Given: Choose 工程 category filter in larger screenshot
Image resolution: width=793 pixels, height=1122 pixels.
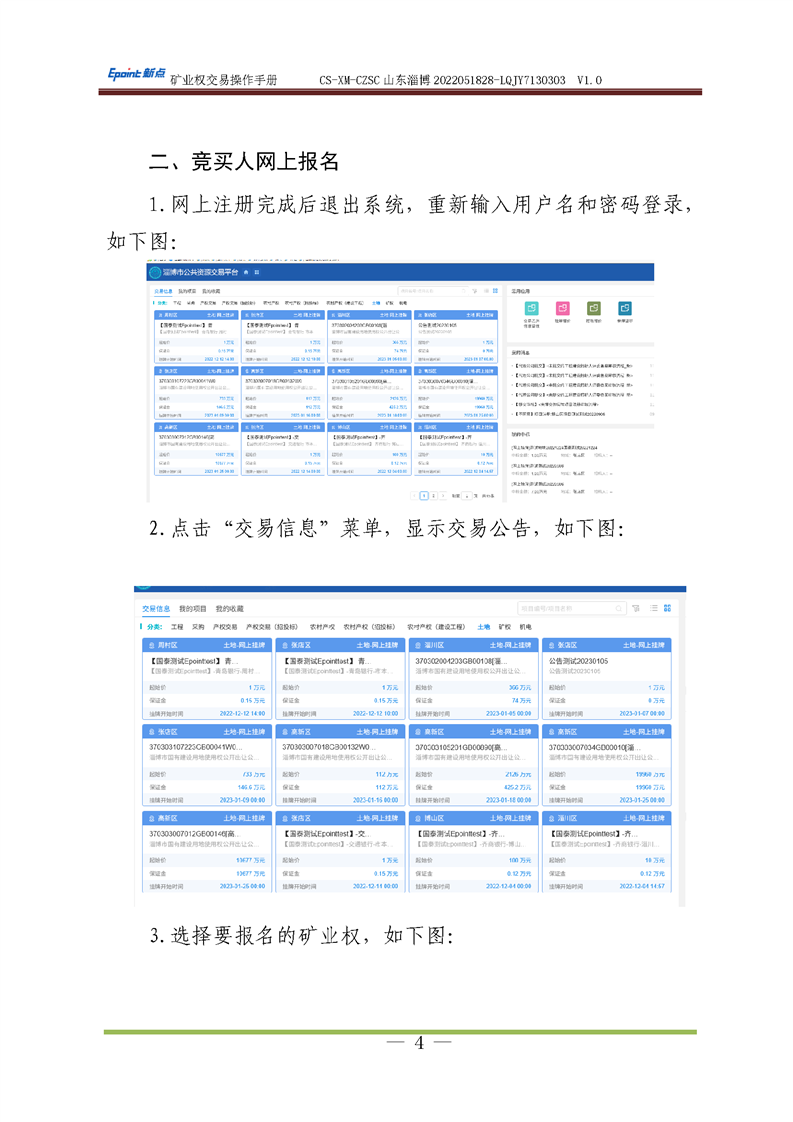Looking at the screenshot, I should (x=177, y=626).
